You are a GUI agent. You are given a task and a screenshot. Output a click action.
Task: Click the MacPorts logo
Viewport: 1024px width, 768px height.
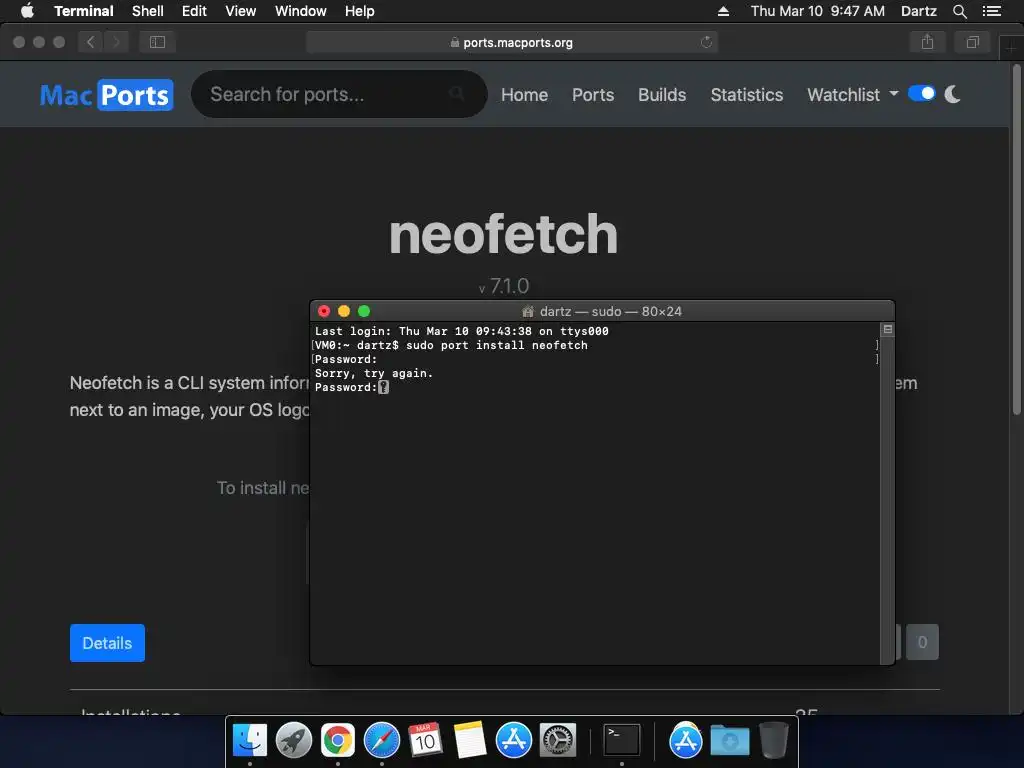click(106, 95)
